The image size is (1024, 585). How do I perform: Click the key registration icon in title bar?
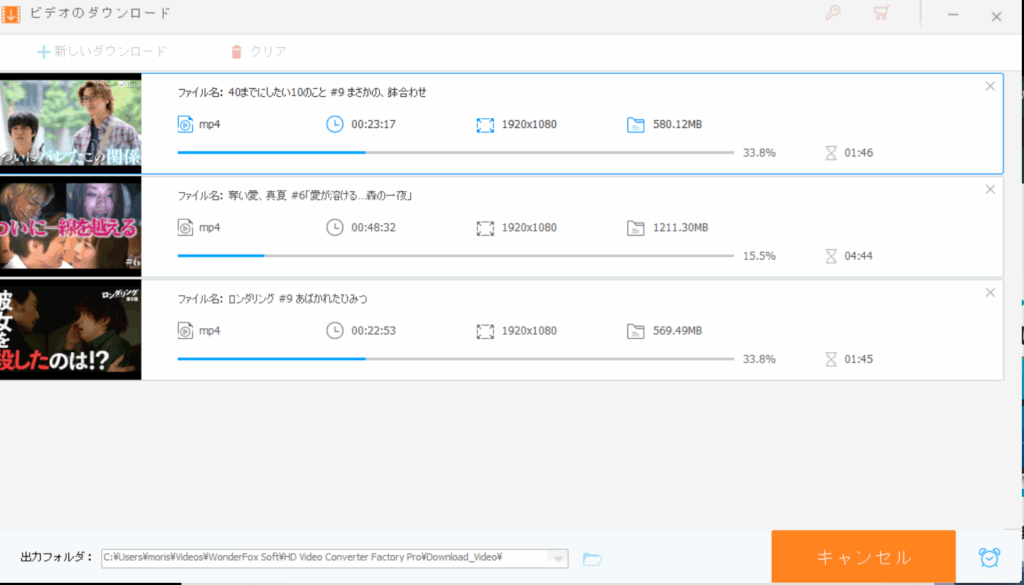[831, 14]
